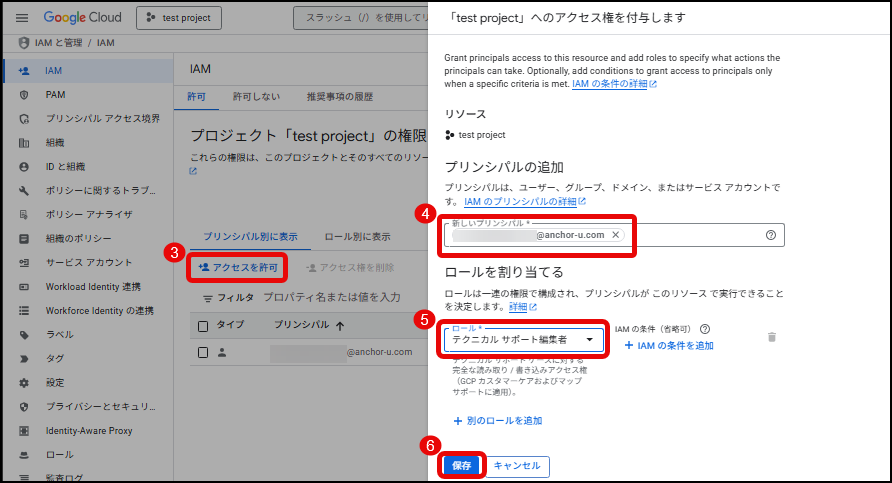Screen dimensions: 892x483
Task: Switch to the 許可しない tab
Action: click(x=256, y=96)
